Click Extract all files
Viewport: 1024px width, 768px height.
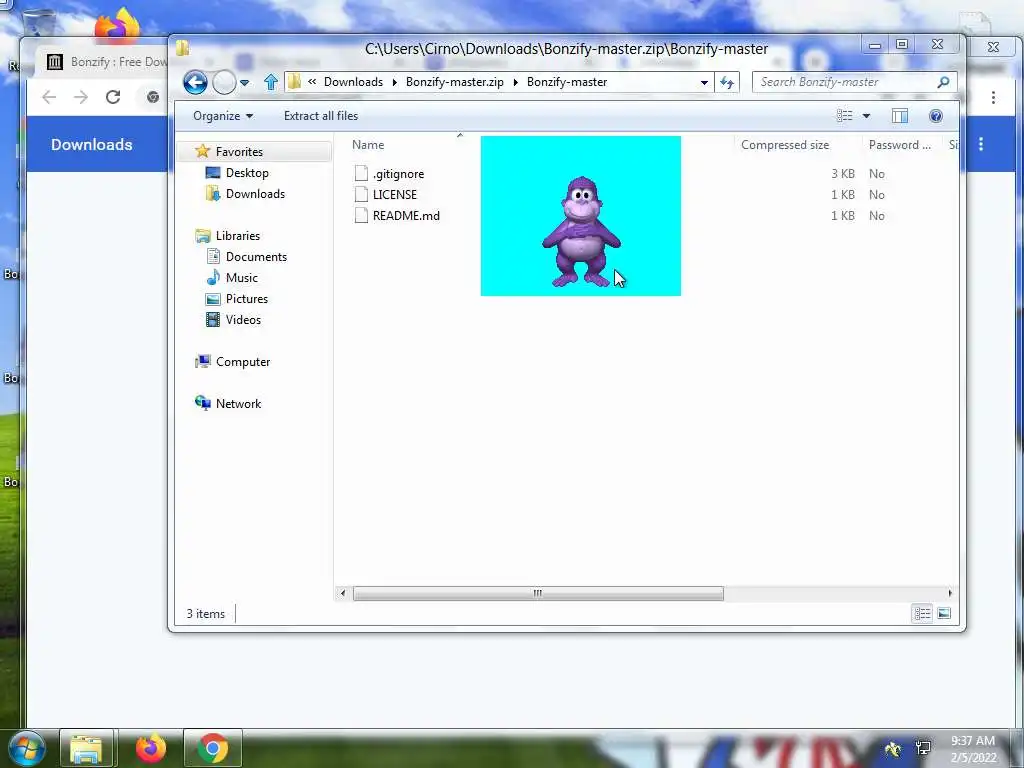click(321, 116)
